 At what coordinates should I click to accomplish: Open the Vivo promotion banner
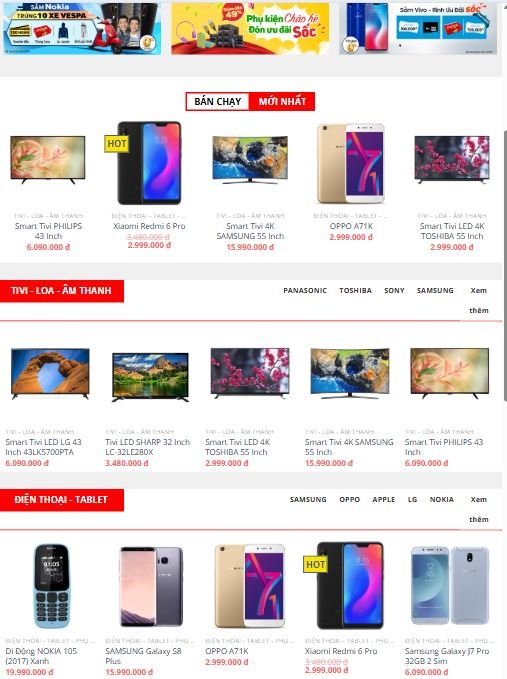point(418,28)
